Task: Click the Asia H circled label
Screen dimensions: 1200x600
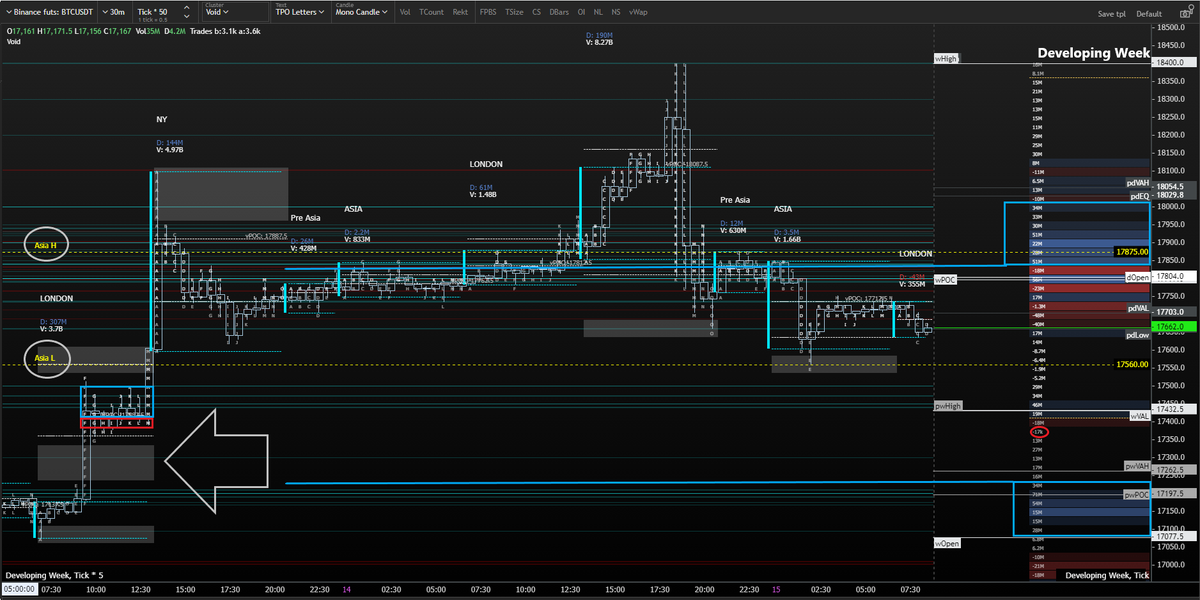Action: pos(47,245)
